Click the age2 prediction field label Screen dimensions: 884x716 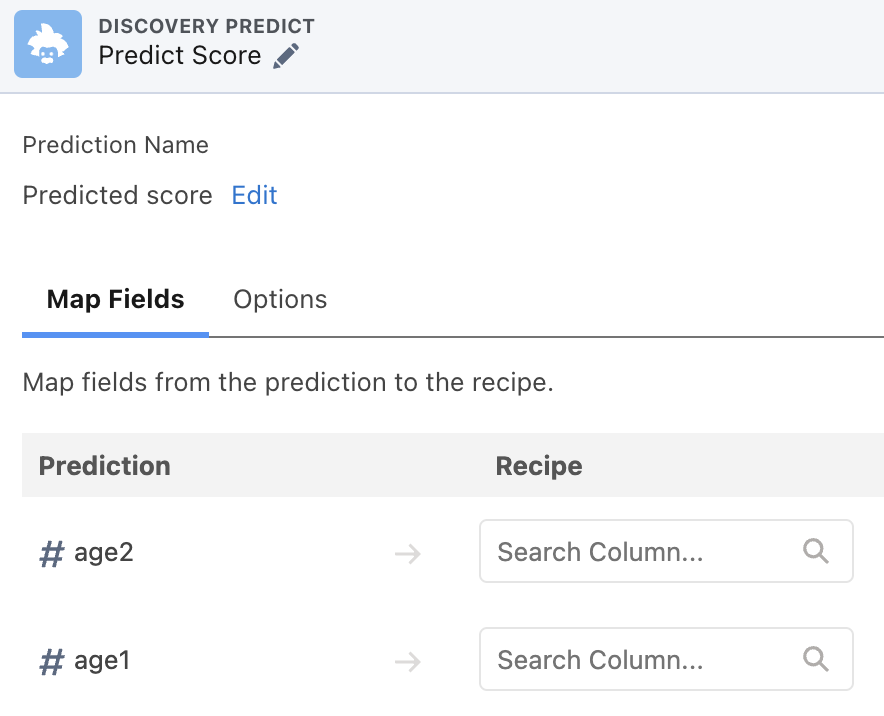pos(104,552)
